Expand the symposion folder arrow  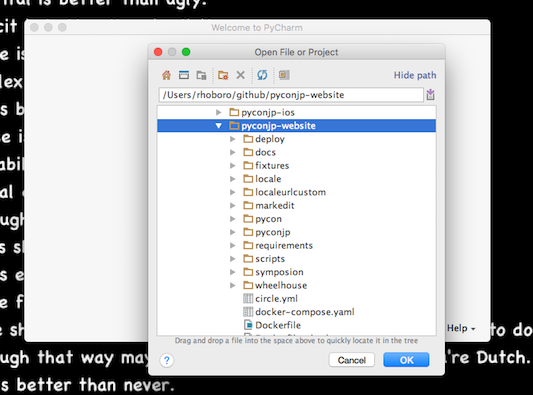(233, 272)
